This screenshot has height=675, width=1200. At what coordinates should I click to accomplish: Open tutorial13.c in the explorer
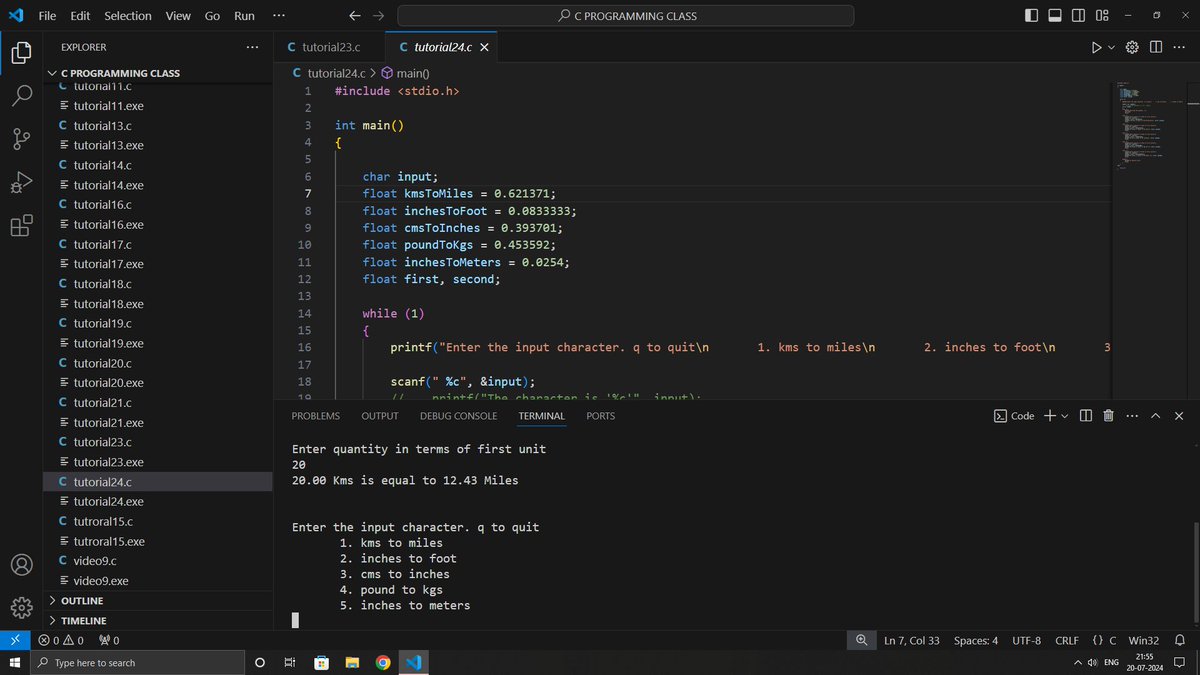(158, 126)
